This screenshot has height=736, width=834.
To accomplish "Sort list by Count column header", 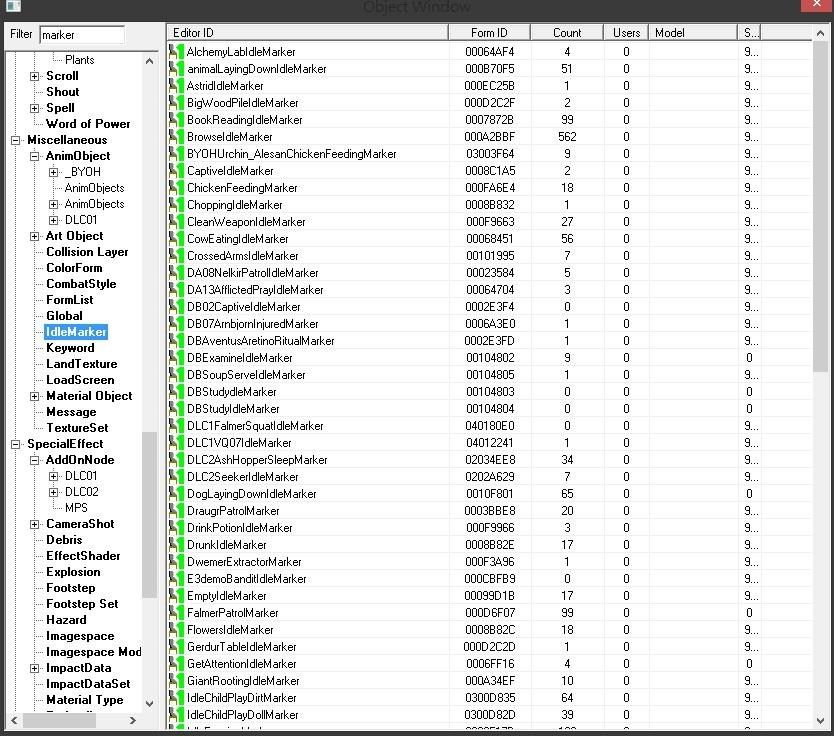I will pos(567,33).
